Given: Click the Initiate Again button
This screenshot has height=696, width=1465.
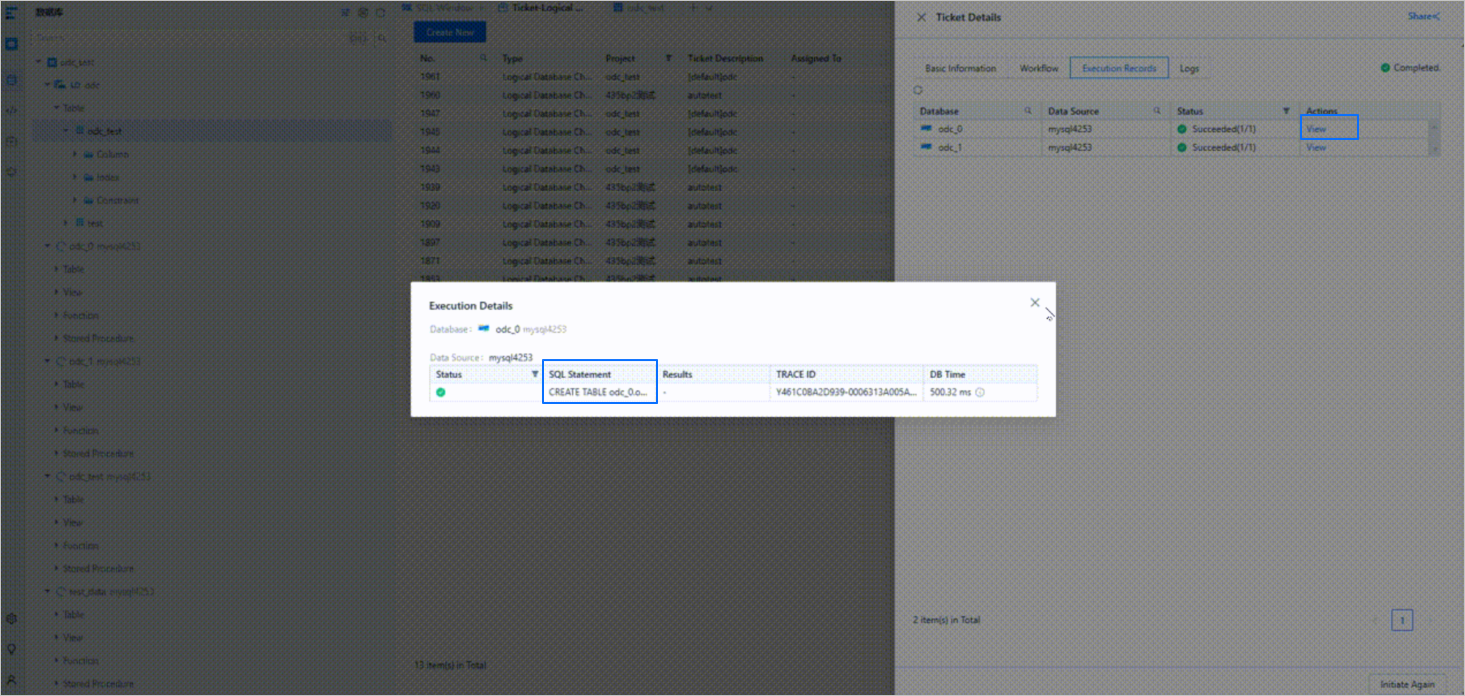Looking at the screenshot, I should 1407,684.
